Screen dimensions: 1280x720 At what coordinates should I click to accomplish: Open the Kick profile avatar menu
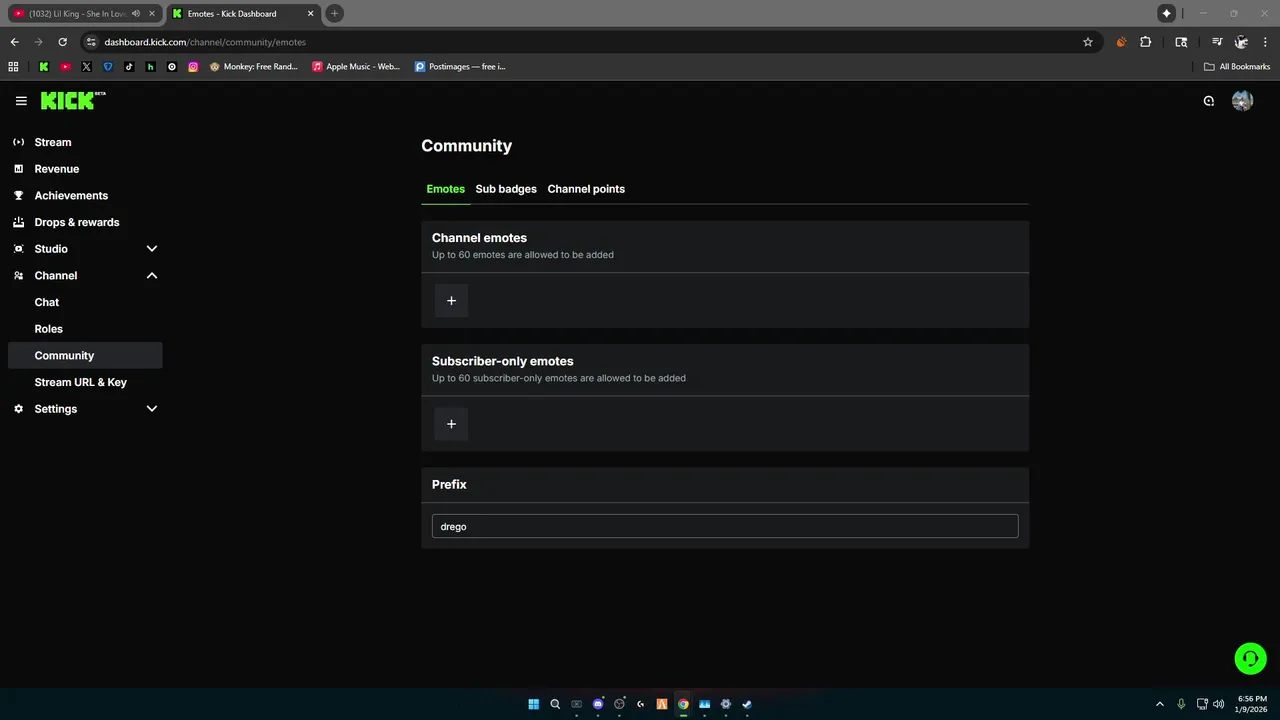1242,101
